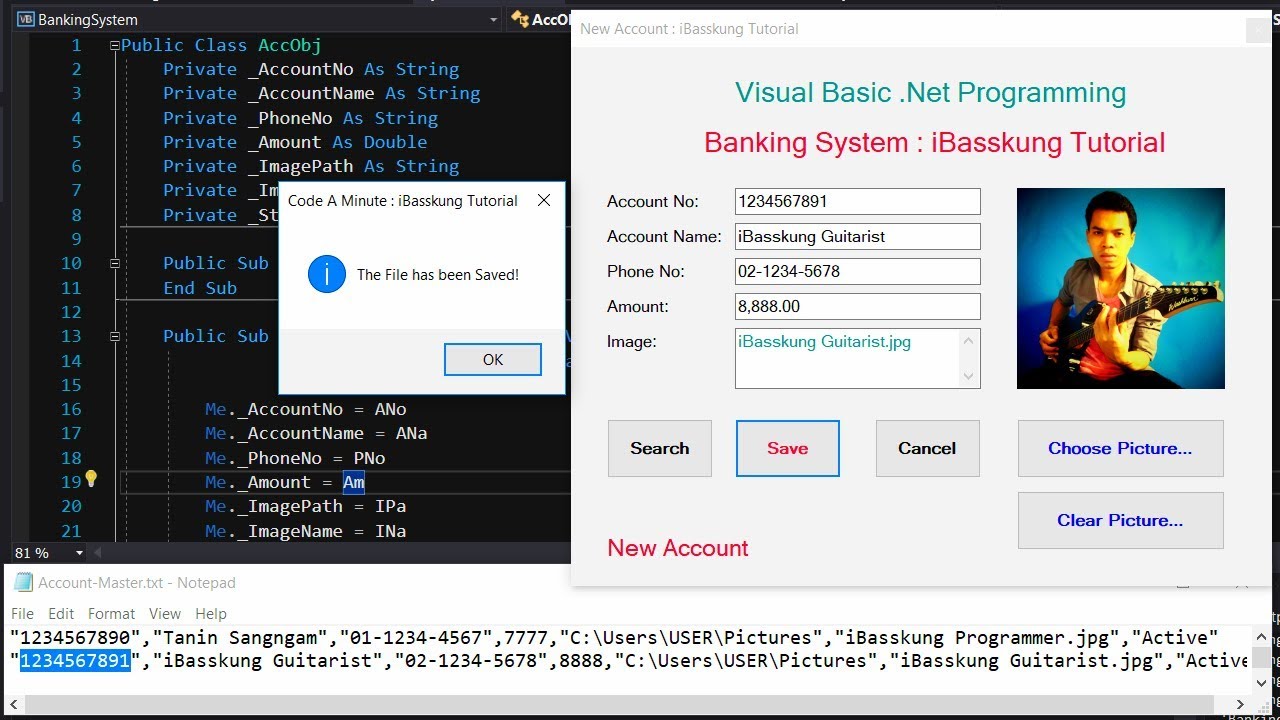Open Notepad View menu
Image resolution: width=1280 pixels, height=720 pixels.
click(165, 613)
